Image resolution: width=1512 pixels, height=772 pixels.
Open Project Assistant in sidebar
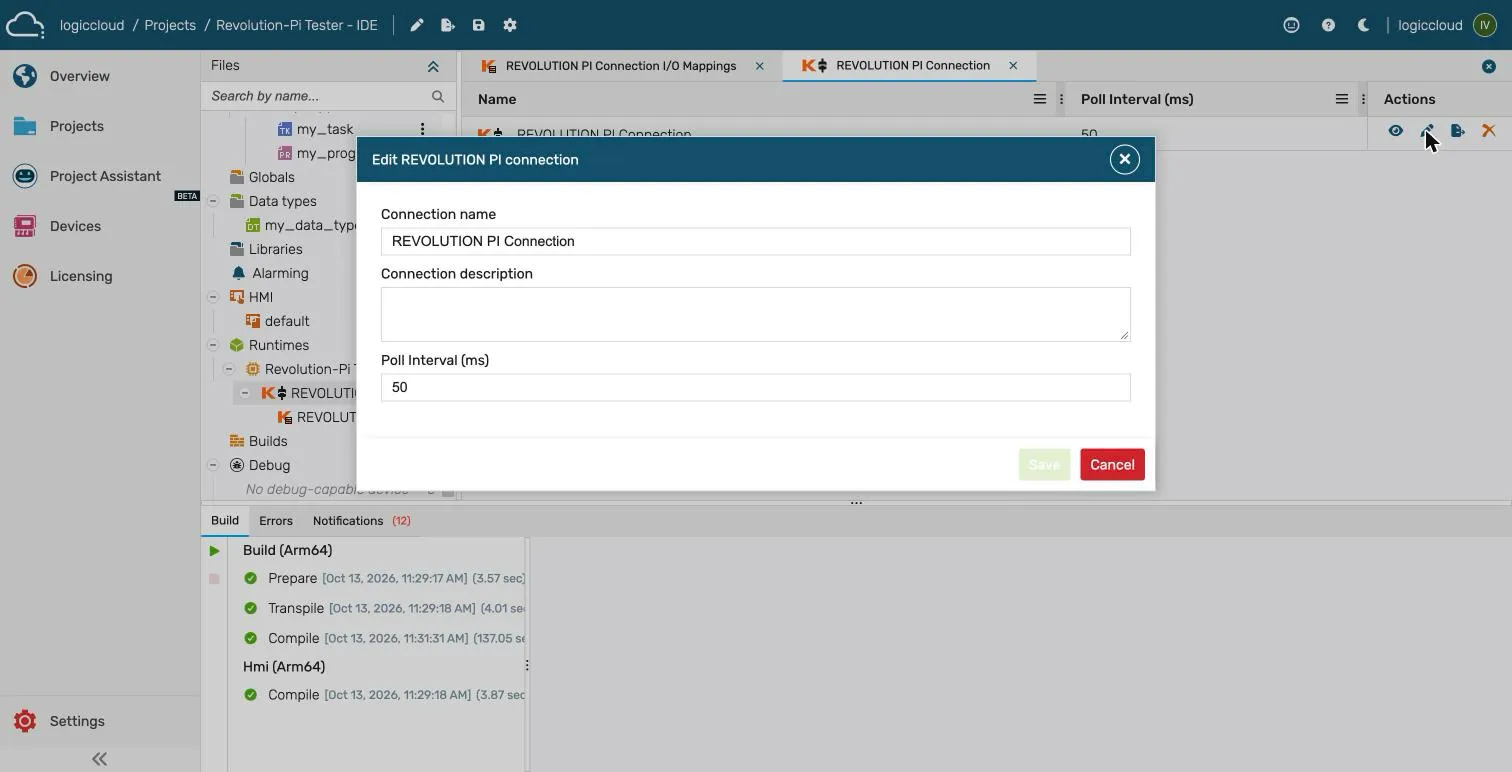click(x=100, y=176)
